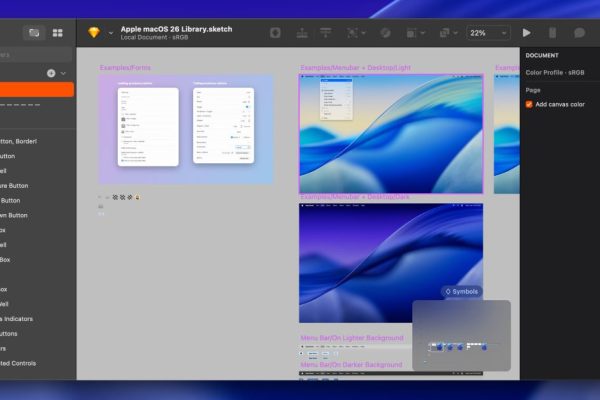Select 'Examples/Menubar + Desktop/Dark' artboard label

coord(355,197)
